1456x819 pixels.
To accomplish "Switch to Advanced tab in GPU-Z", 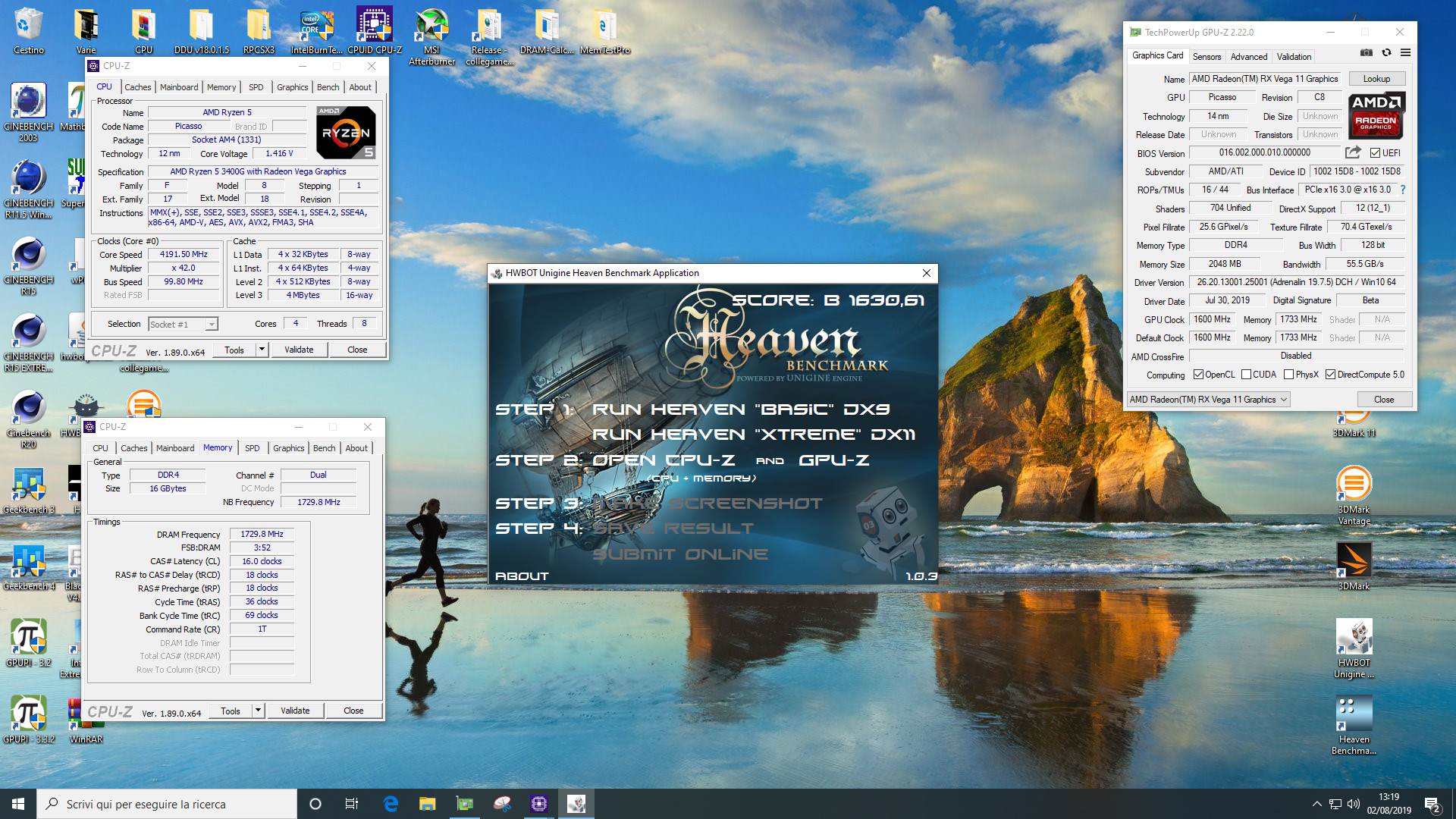I will [x=1248, y=57].
